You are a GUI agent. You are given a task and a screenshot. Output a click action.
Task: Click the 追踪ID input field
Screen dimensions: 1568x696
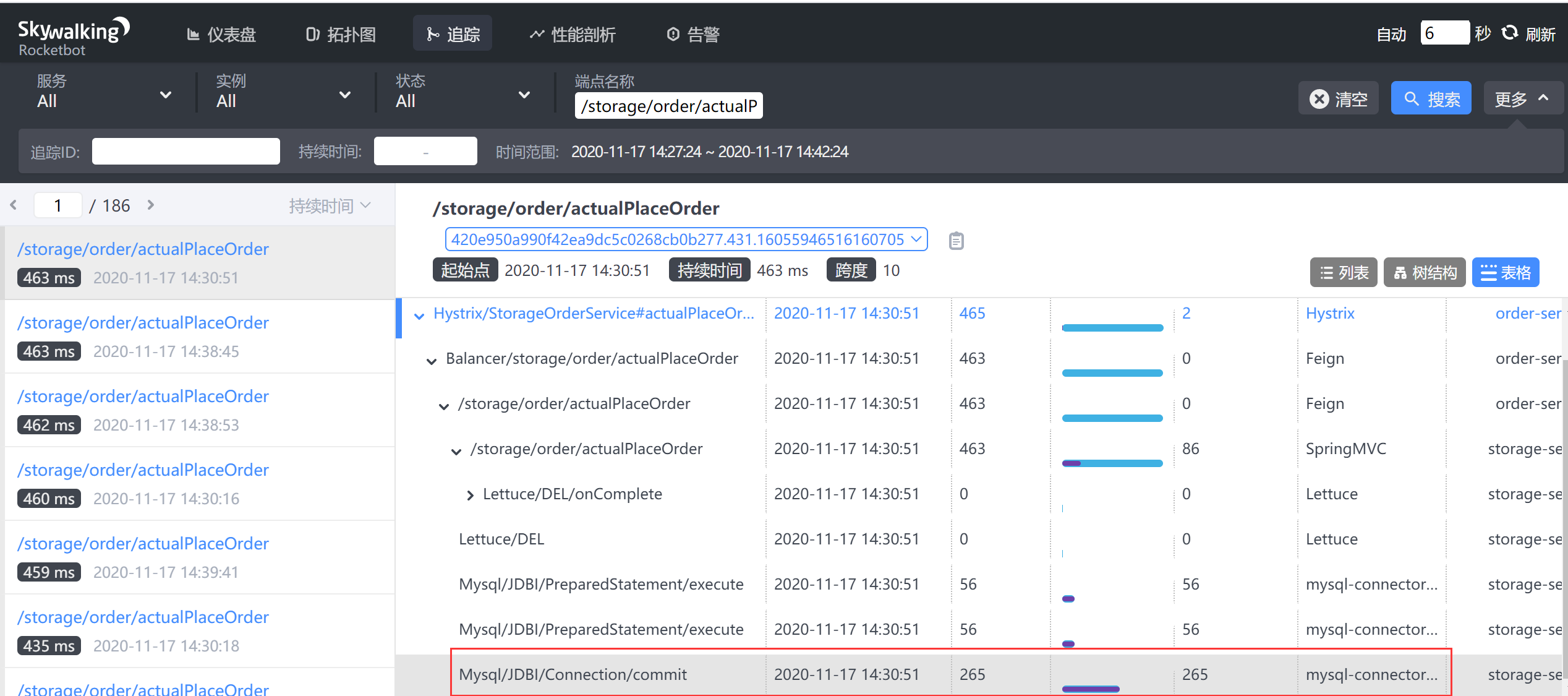pos(185,151)
